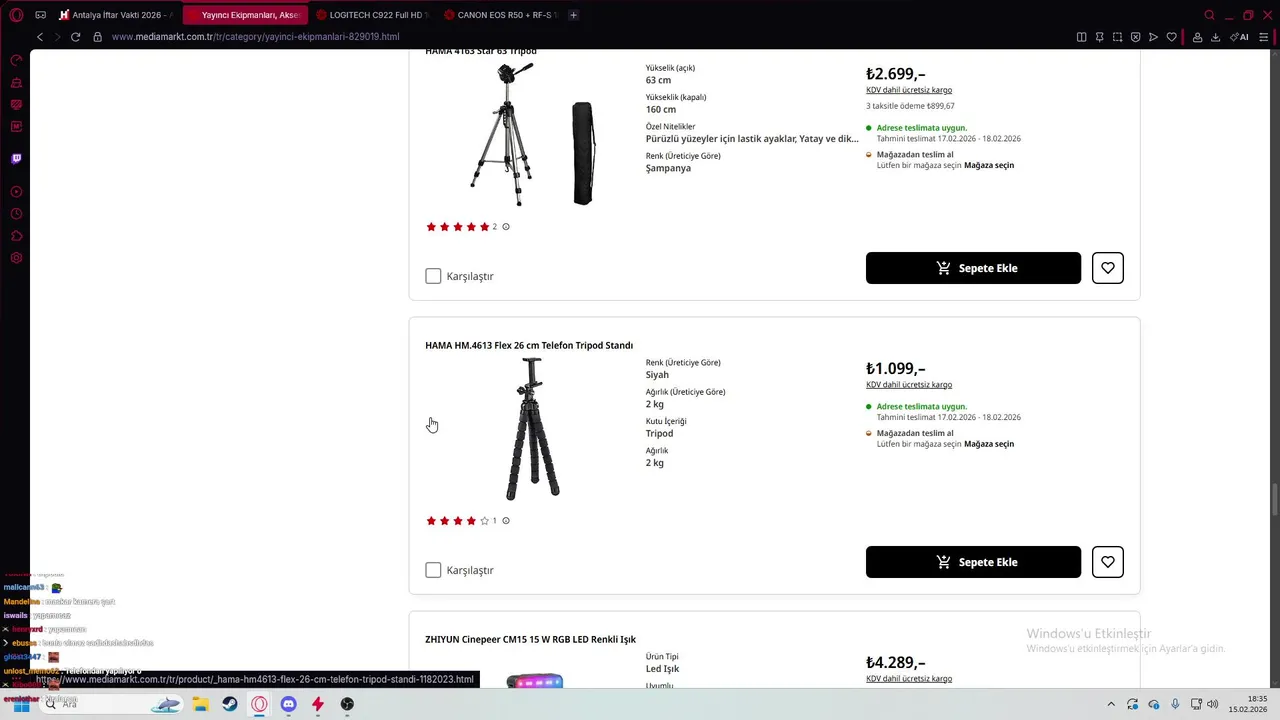
Task: Open the tab search magnifier icon
Action: coord(1209,15)
